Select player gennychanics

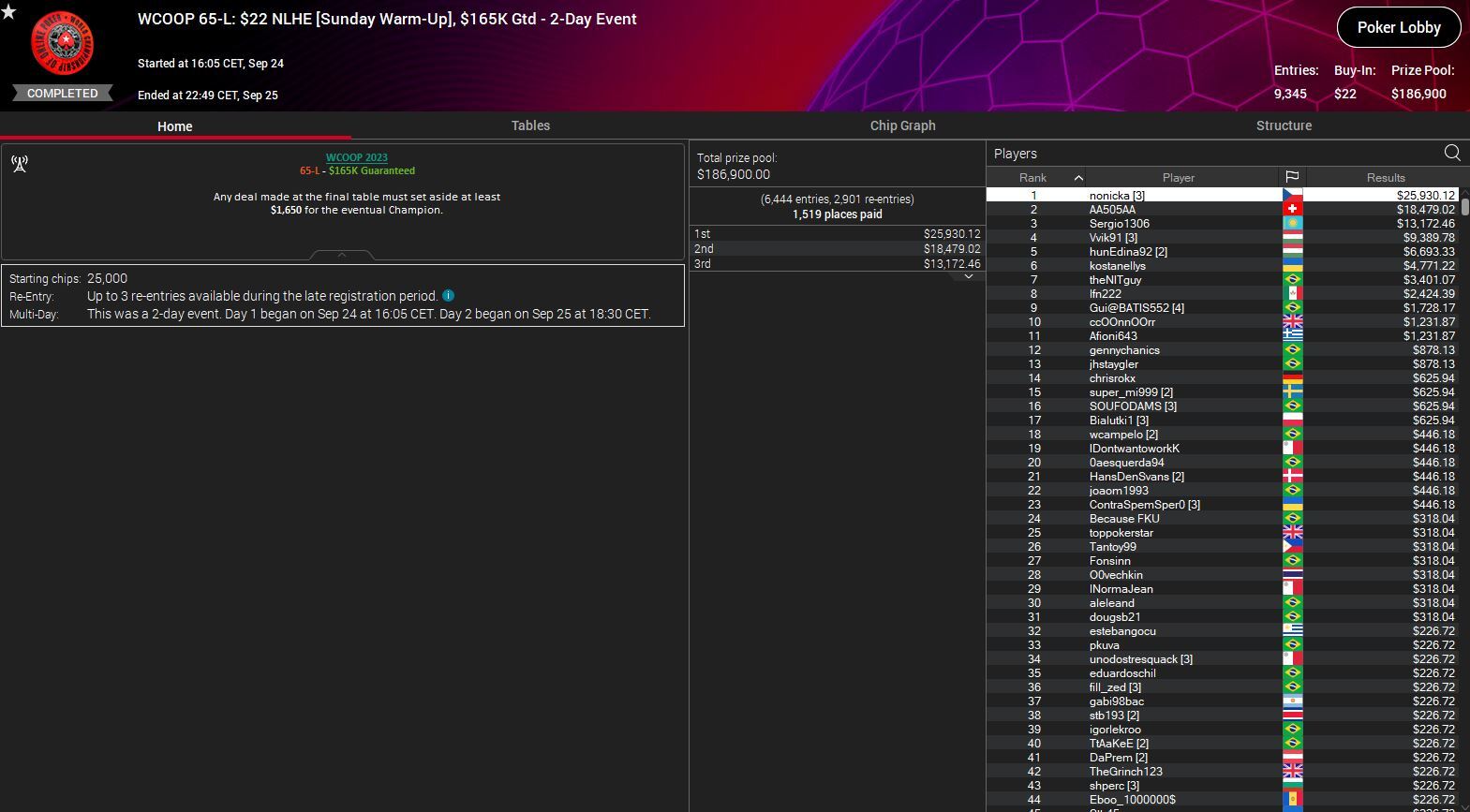pos(1124,349)
